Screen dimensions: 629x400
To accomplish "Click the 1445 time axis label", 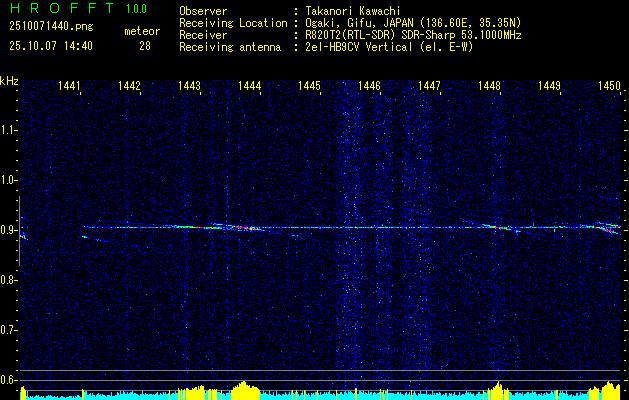I will (309, 86).
